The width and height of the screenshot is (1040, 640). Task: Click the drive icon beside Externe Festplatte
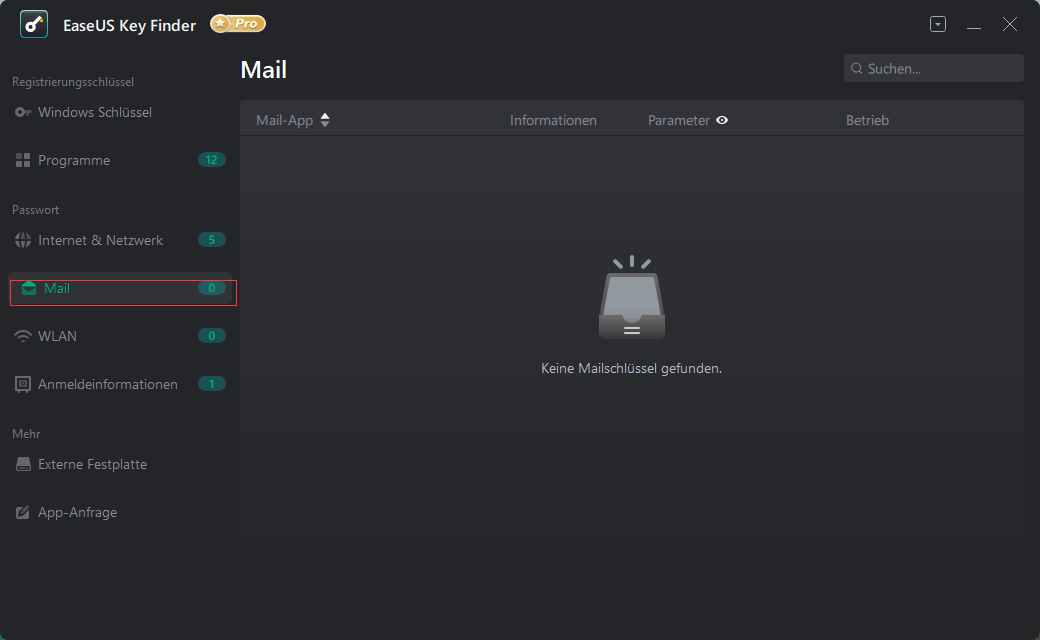23,464
